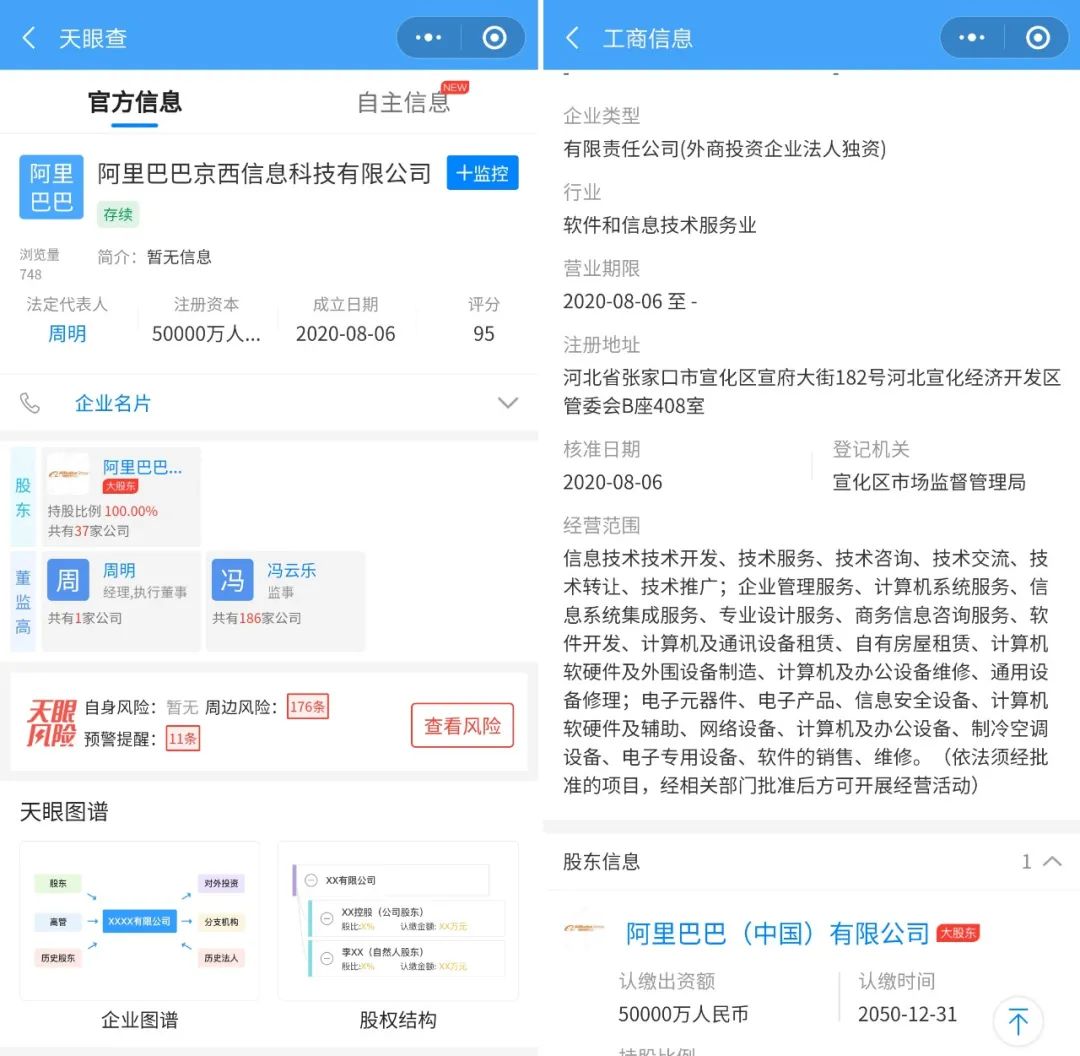Expand the 企业名片 chevron

point(508,403)
